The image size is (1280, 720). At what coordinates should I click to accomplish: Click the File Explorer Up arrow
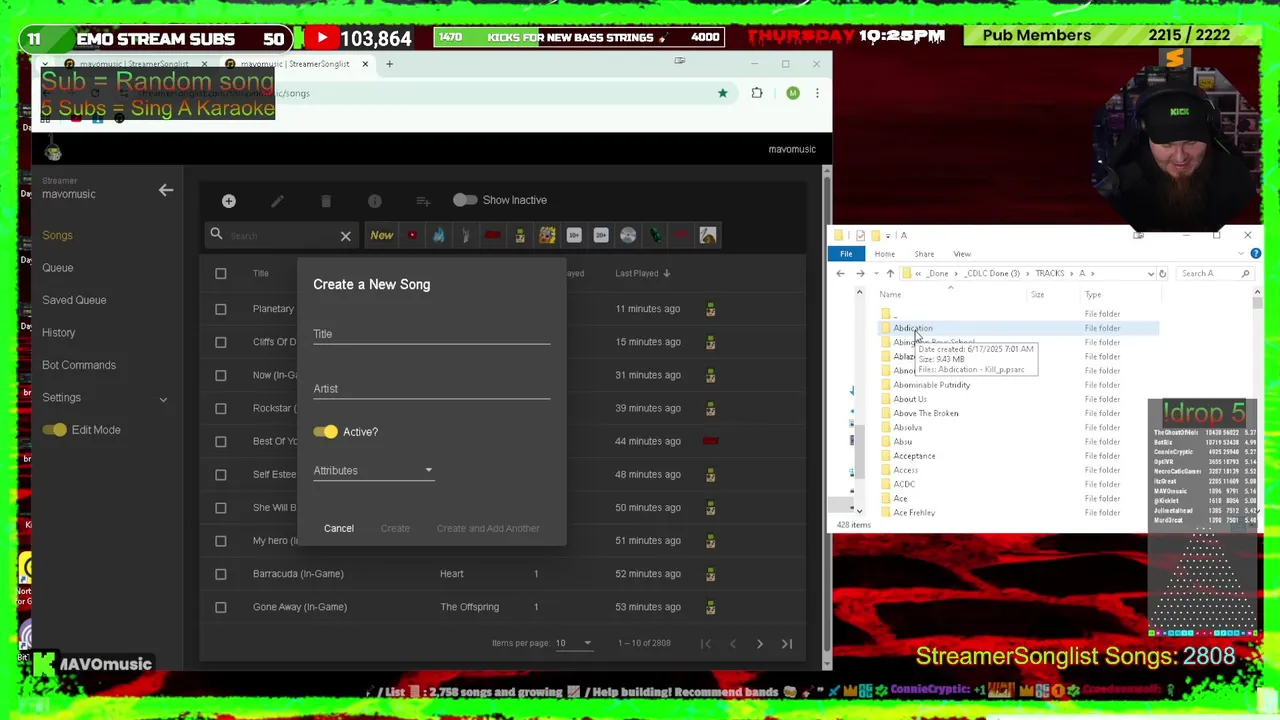coord(890,273)
